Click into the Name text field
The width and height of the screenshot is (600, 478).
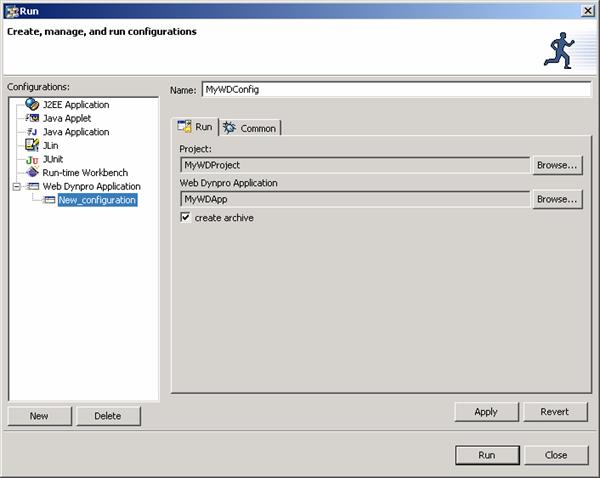[390, 89]
